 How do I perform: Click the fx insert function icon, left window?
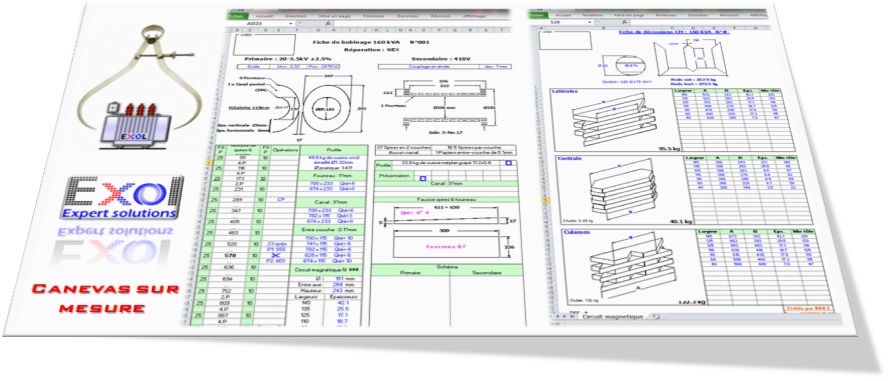(329, 24)
